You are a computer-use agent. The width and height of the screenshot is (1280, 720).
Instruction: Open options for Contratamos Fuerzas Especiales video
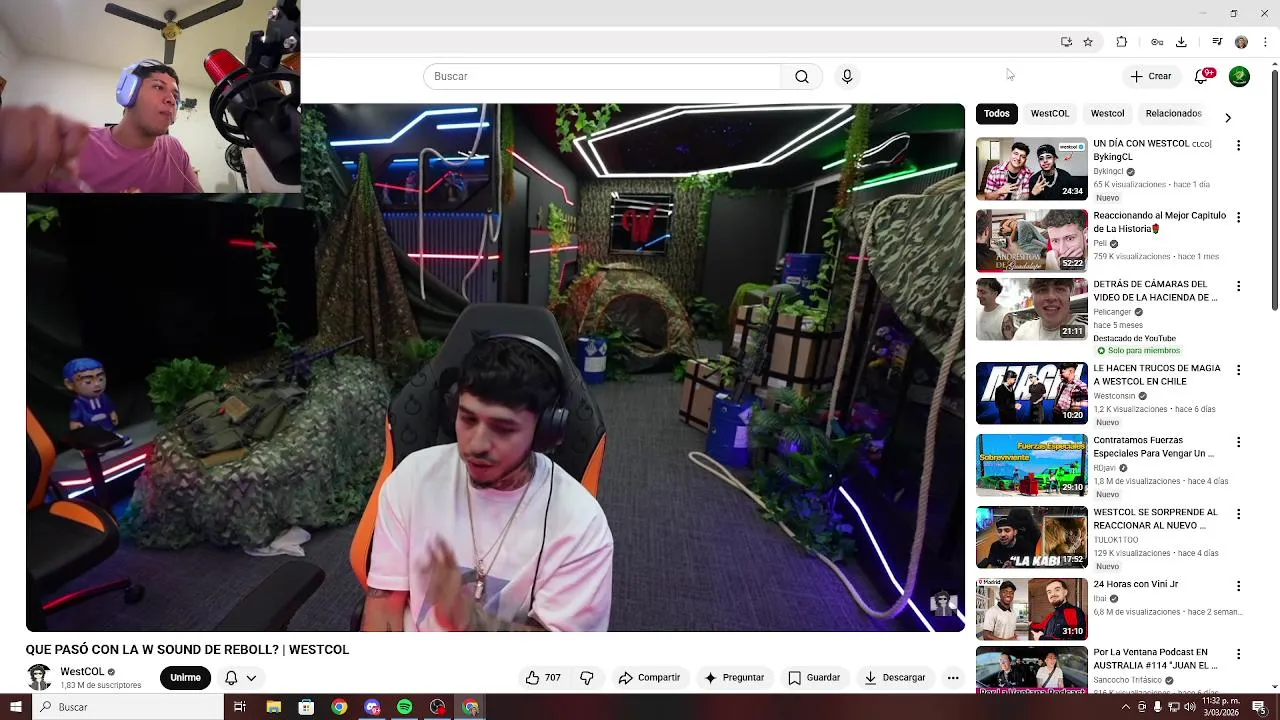point(1238,442)
